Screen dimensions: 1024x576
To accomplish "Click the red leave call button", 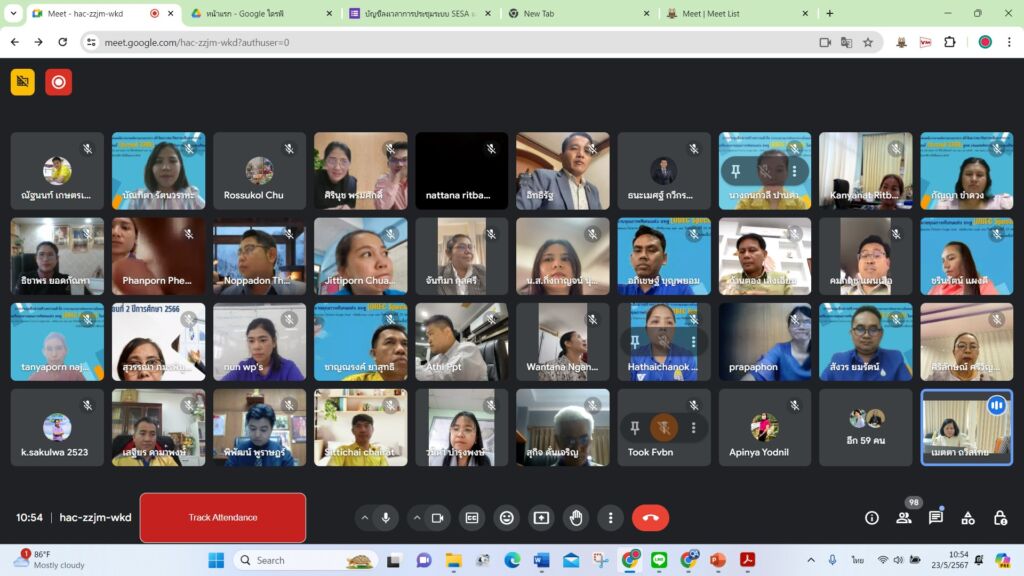I will tap(650, 518).
